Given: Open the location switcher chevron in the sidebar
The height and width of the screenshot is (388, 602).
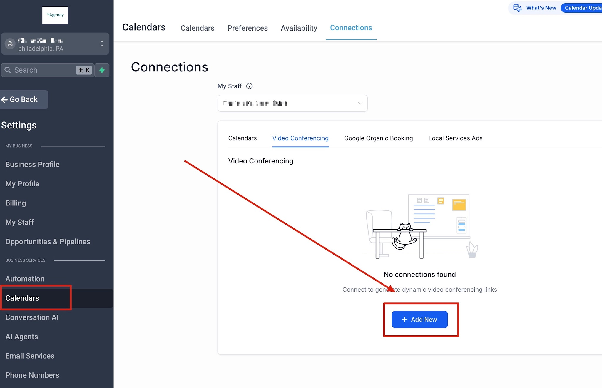Looking at the screenshot, I should (x=102, y=44).
